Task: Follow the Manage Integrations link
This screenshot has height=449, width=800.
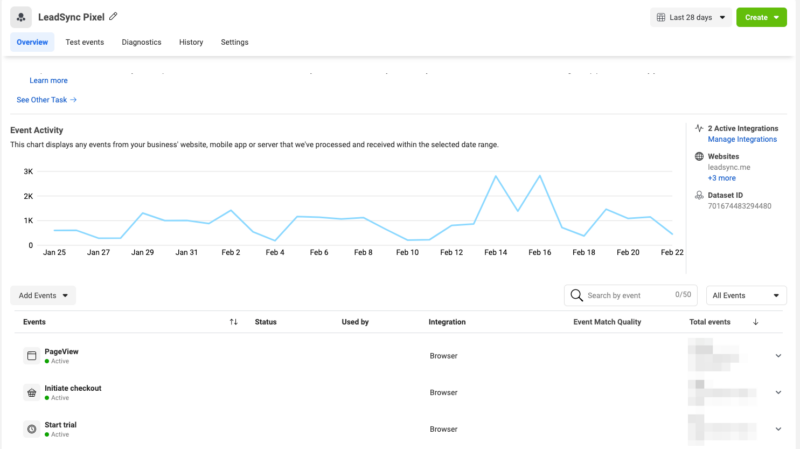Action: tap(742, 140)
